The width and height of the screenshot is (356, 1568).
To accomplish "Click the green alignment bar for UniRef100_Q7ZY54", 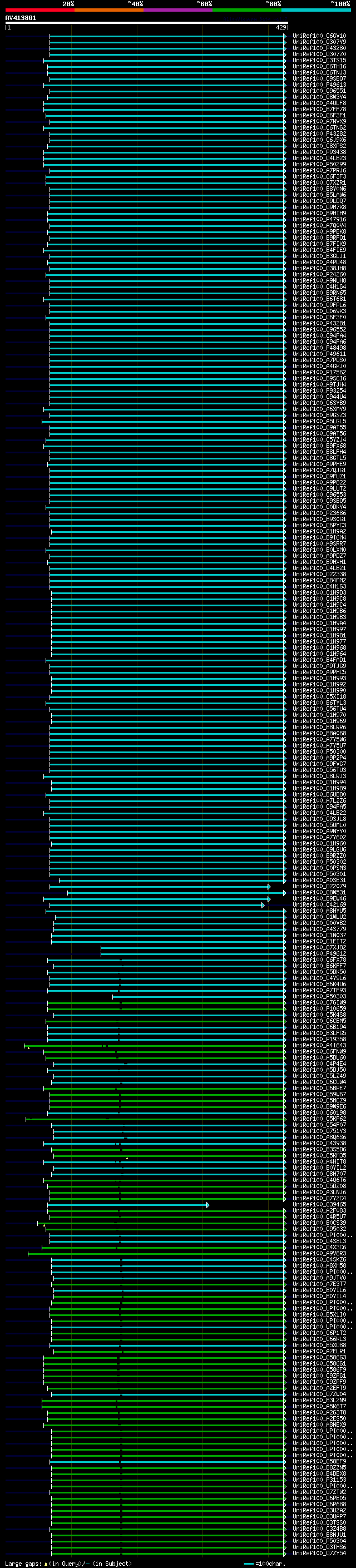I will [x=169, y=1554].
